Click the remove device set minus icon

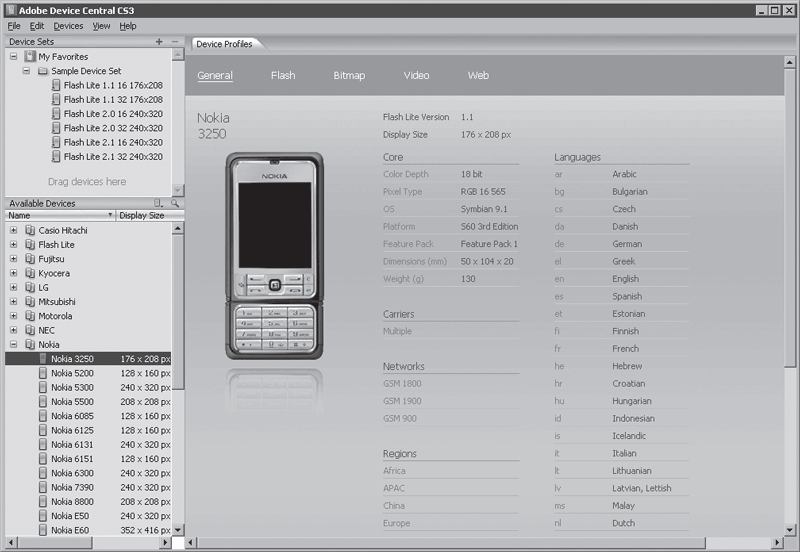tap(175, 41)
